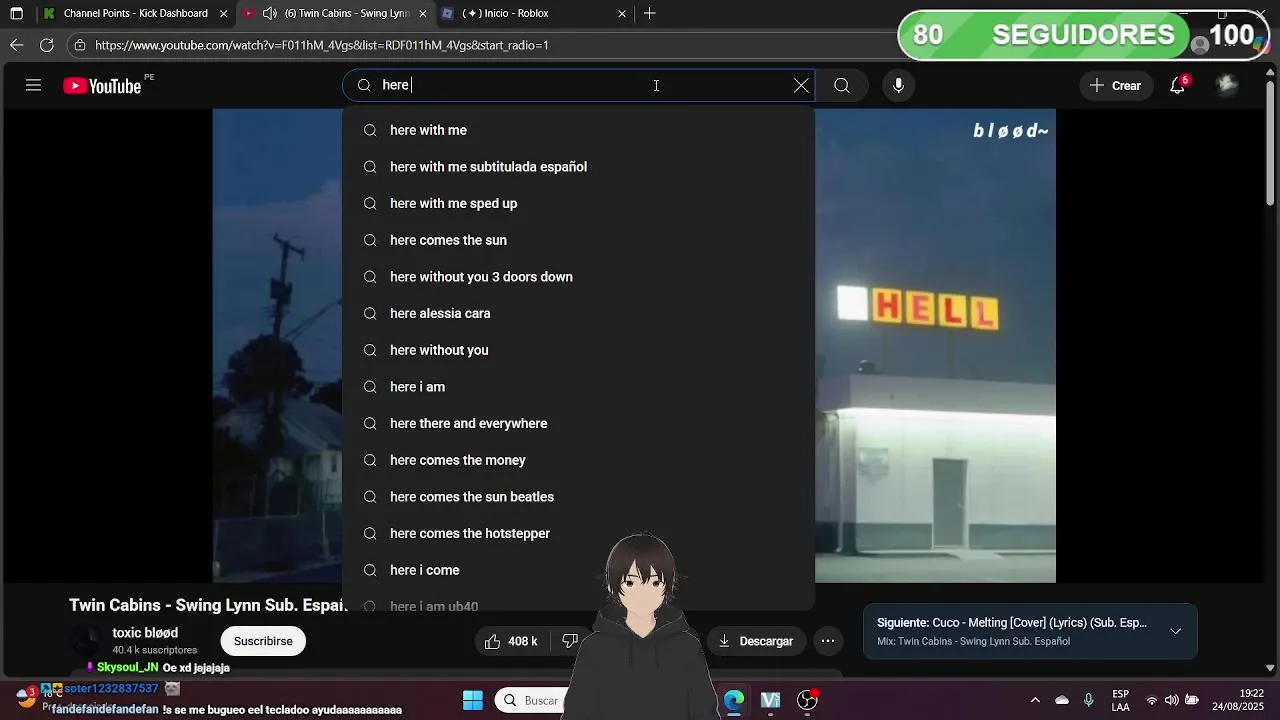Click the video player frame

[634, 345]
